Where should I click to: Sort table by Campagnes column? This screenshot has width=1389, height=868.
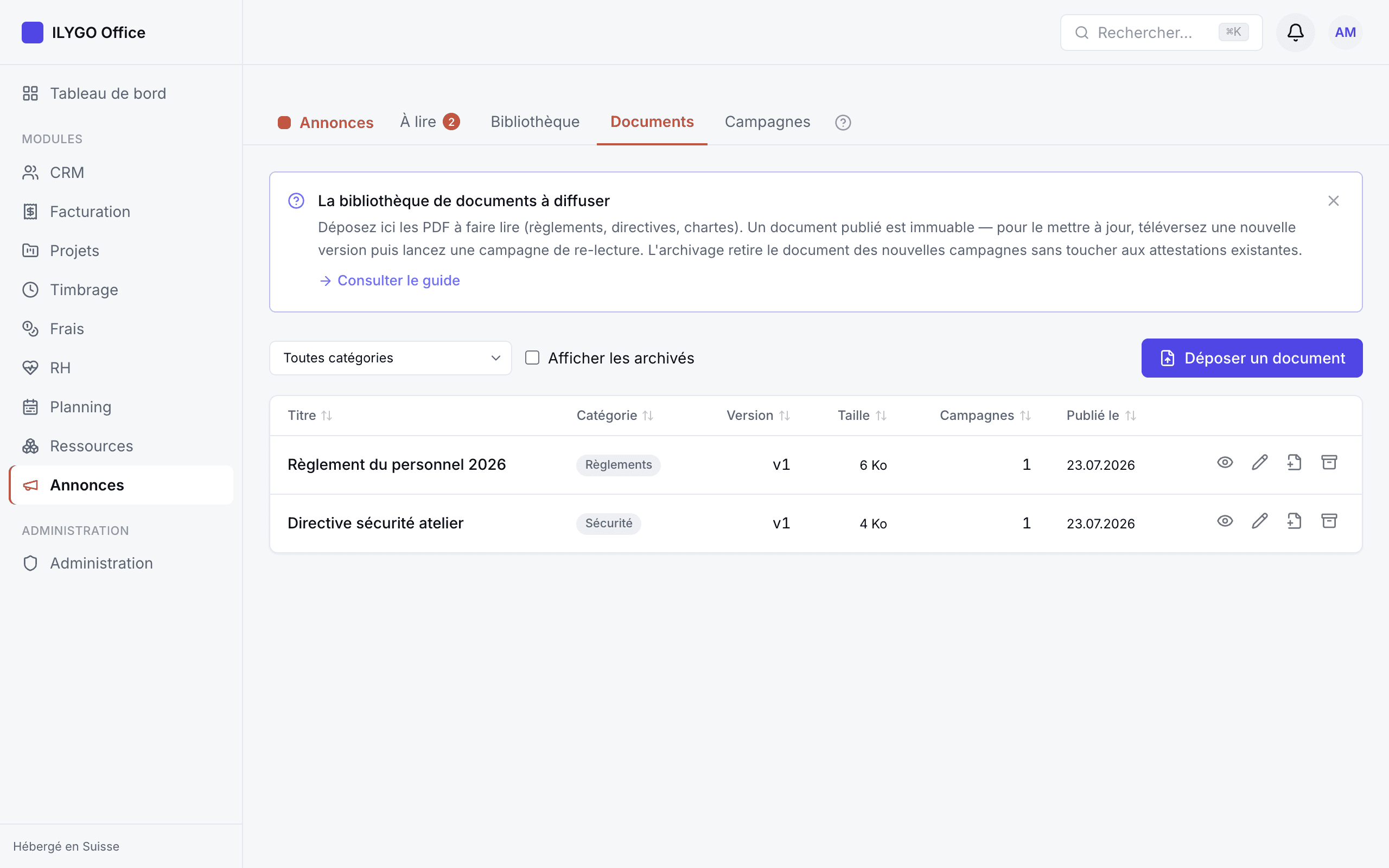coord(985,416)
